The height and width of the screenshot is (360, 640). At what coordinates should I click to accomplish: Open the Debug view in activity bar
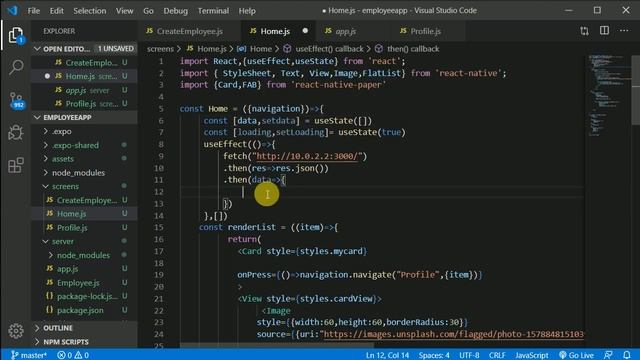[x=16, y=133]
